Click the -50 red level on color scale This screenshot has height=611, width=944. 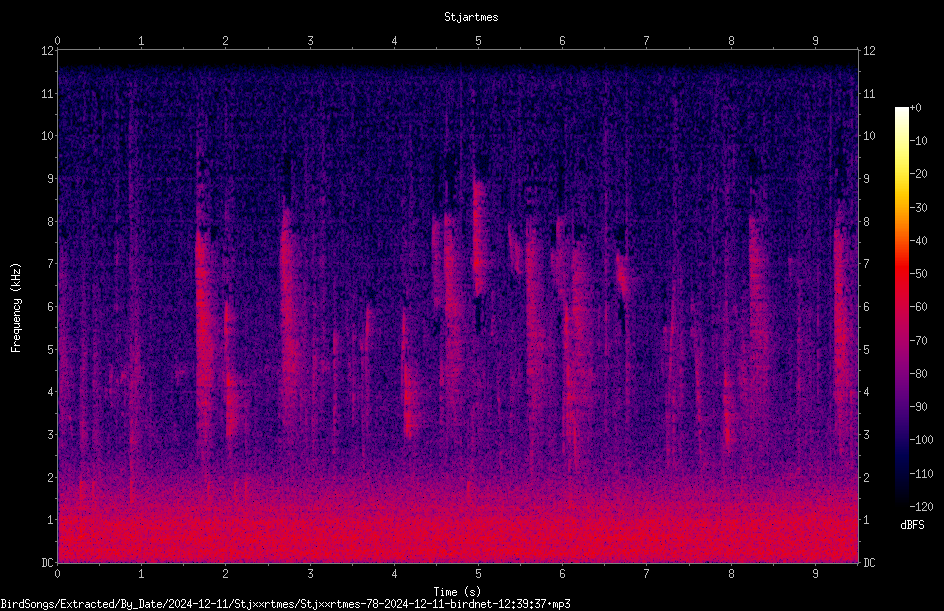[x=918, y=274]
